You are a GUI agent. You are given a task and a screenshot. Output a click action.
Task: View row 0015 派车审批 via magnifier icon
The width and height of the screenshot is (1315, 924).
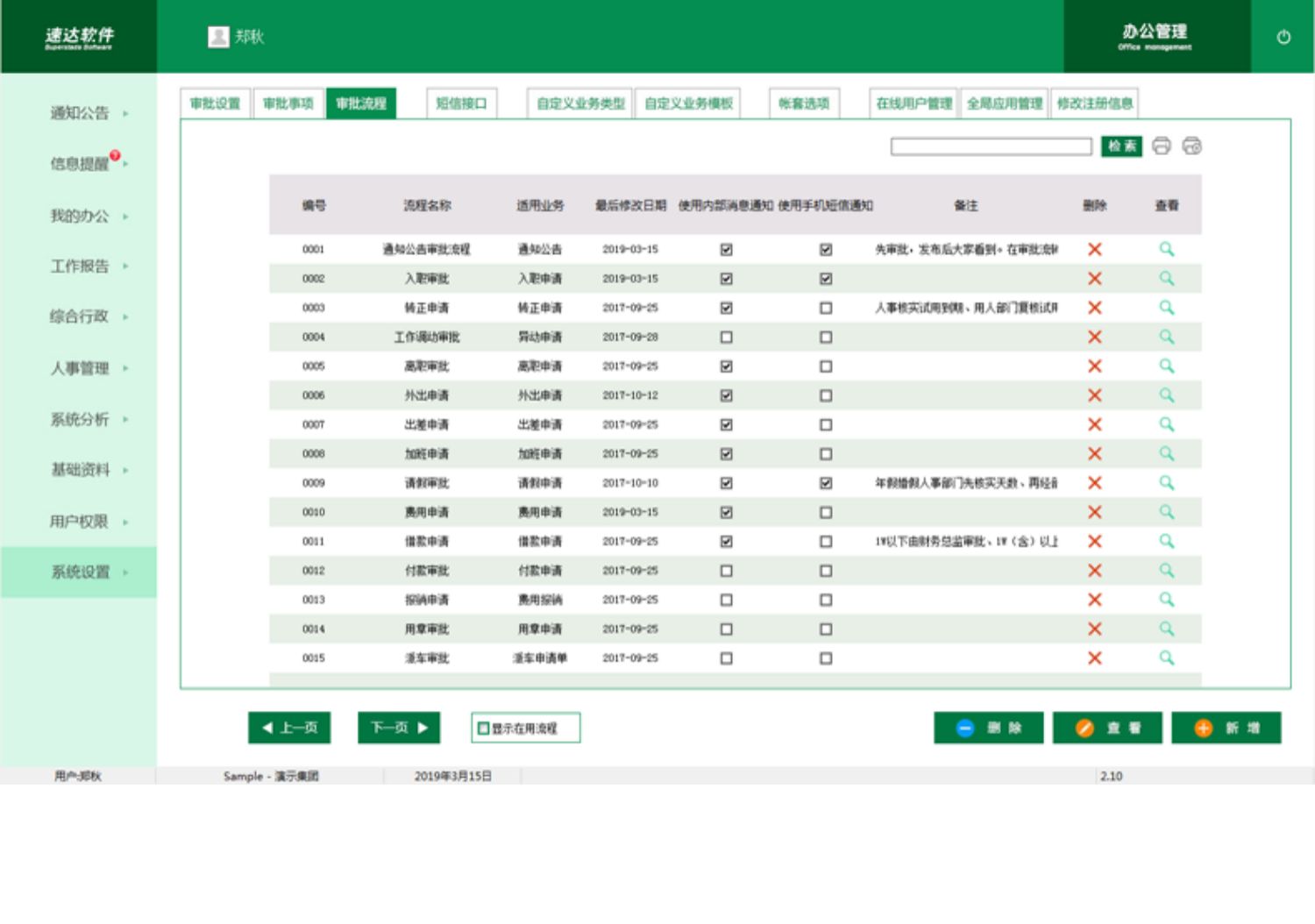pos(1167,658)
